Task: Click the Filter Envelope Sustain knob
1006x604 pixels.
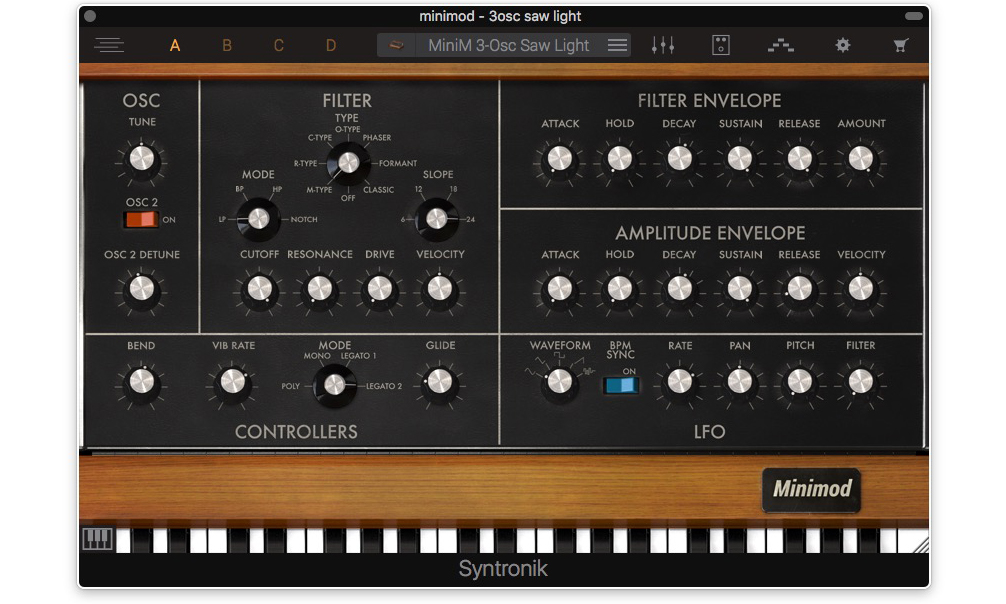Action: click(740, 158)
